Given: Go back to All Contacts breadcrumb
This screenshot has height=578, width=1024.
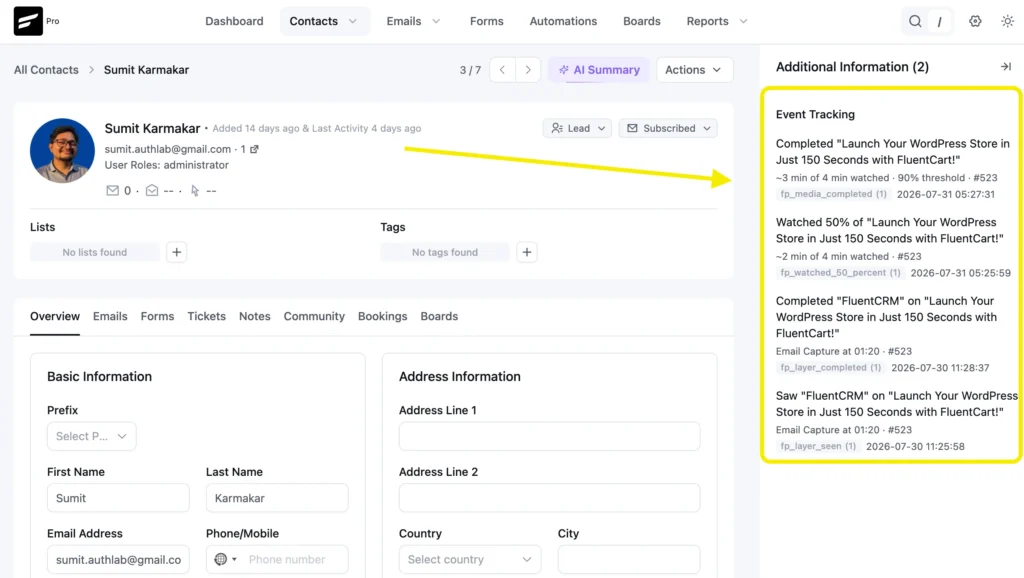Looking at the screenshot, I should click(x=46, y=70).
